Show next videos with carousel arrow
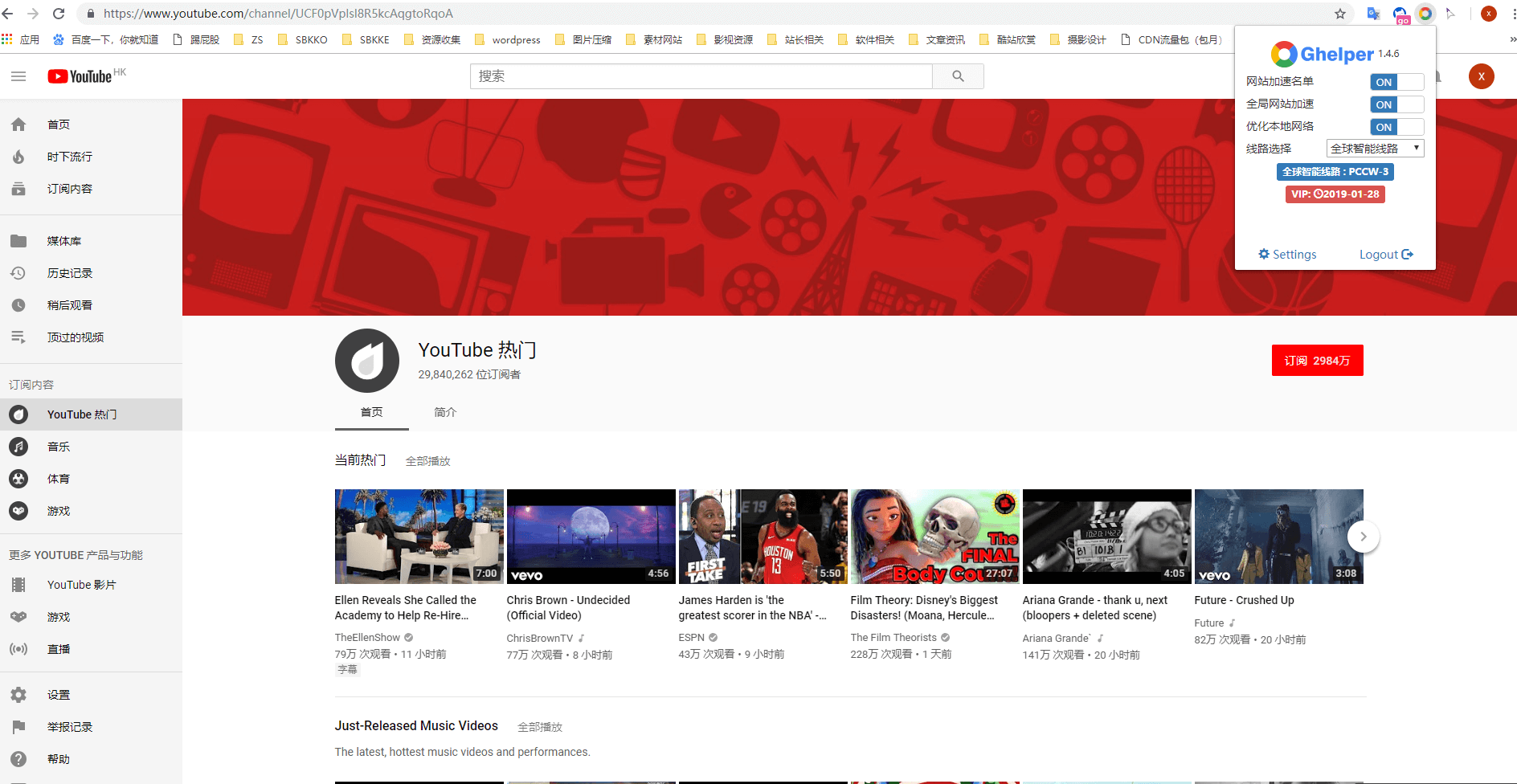 pos(1364,537)
